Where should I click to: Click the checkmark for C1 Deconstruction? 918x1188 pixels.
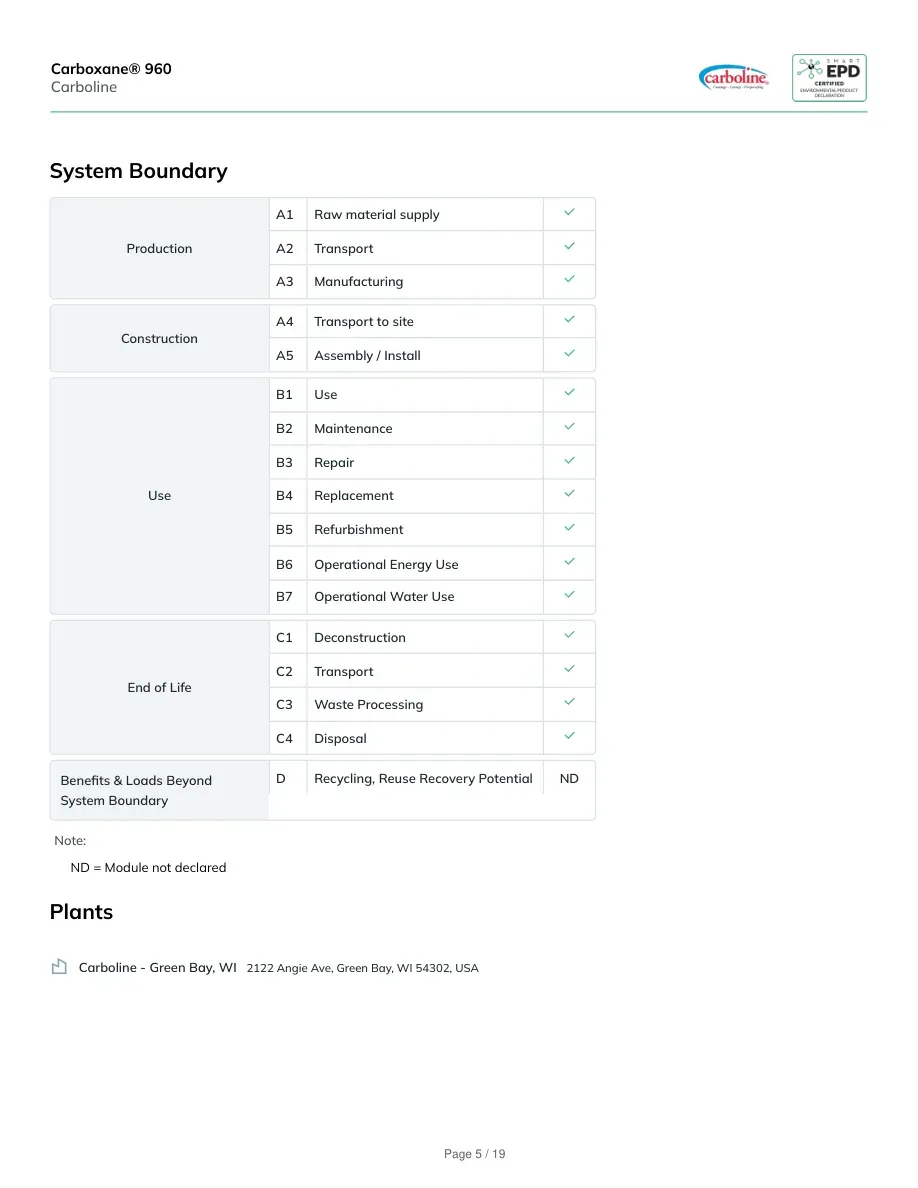[x=569, y=635]
